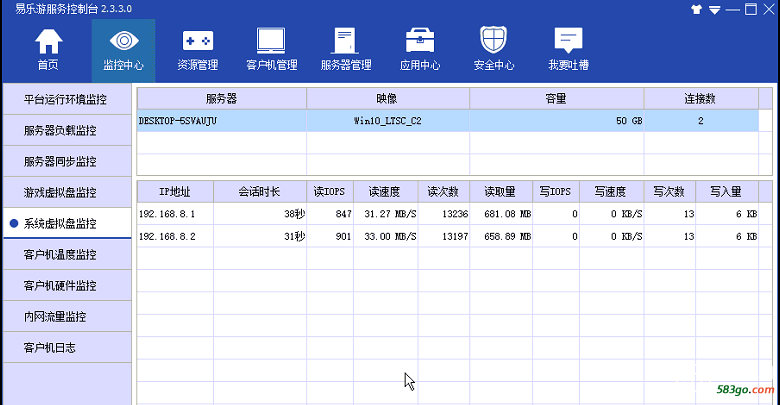Screen dimensions: 780x405
Task: Click the 容量 column header
Action: coord(556,99)
